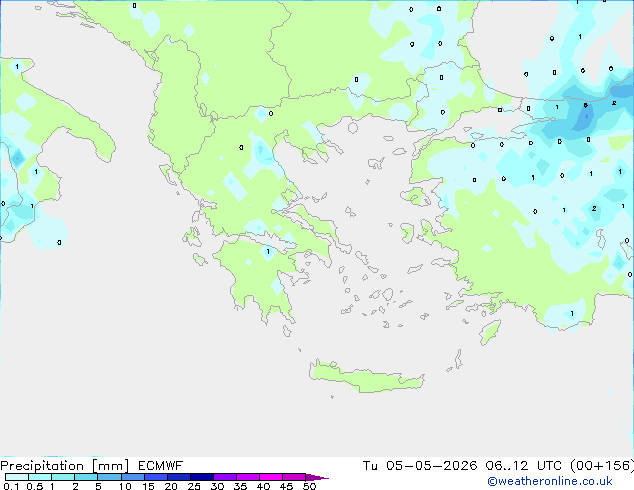The height and width of the screenshot is (490, 634).
Task: Select the 45 to 50 mm legend swatch
Action: click(294, 477)
